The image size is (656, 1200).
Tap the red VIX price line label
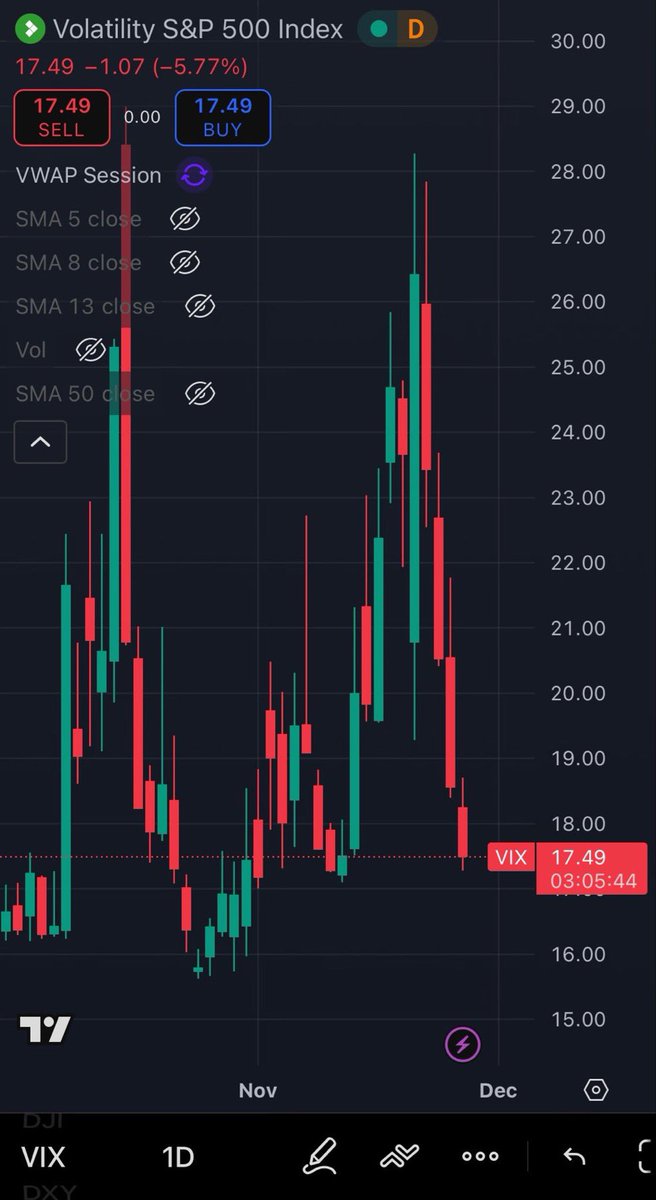(510, 857)
